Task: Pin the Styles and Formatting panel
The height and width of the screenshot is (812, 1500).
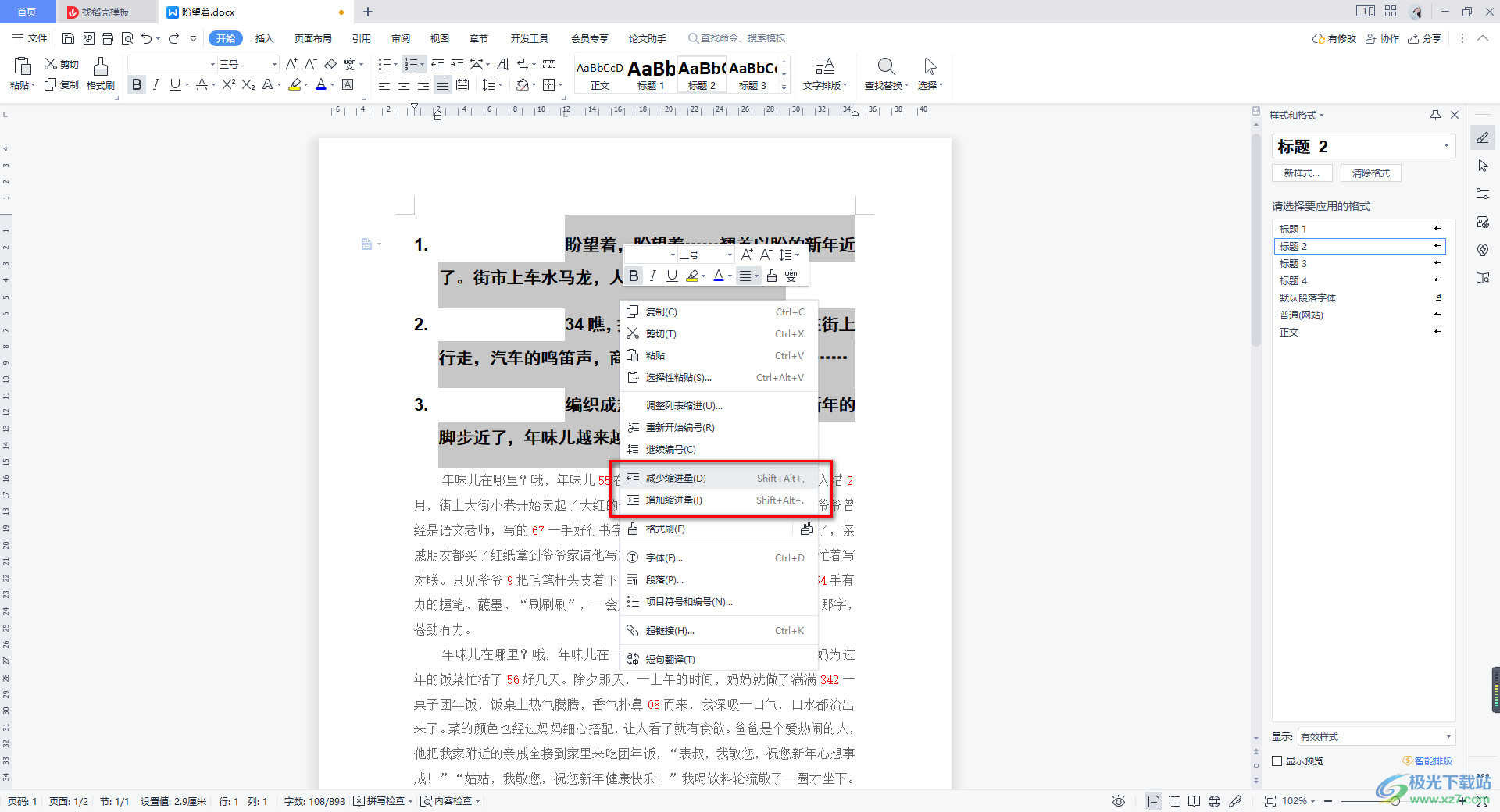Action: 1435,115
